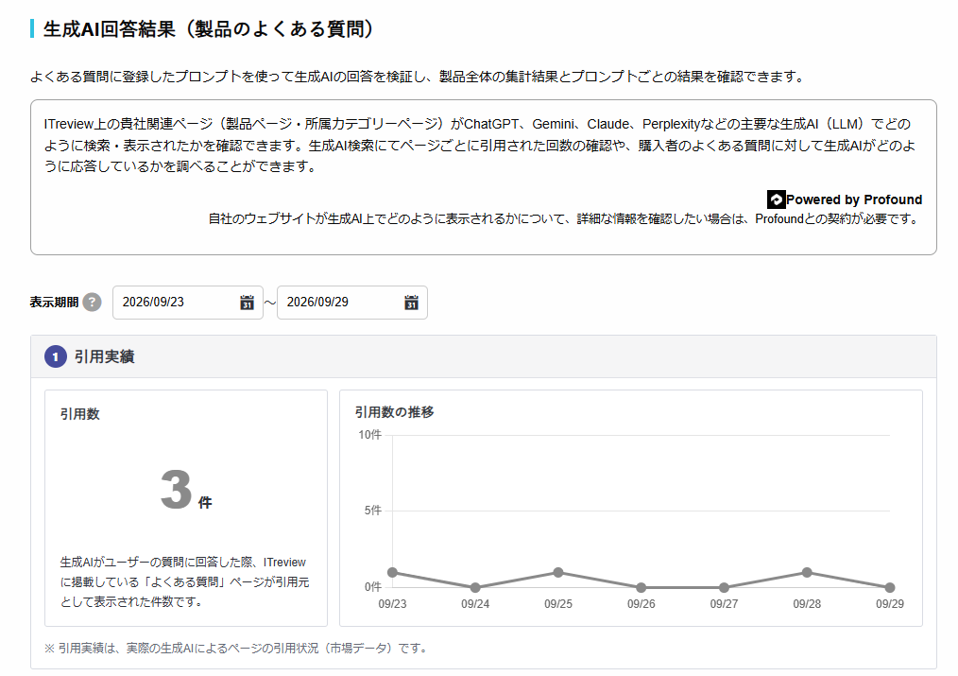Click the 生成AI回答結果 page heading
Viewport: 958px width, 676px height.
point(208,29)
